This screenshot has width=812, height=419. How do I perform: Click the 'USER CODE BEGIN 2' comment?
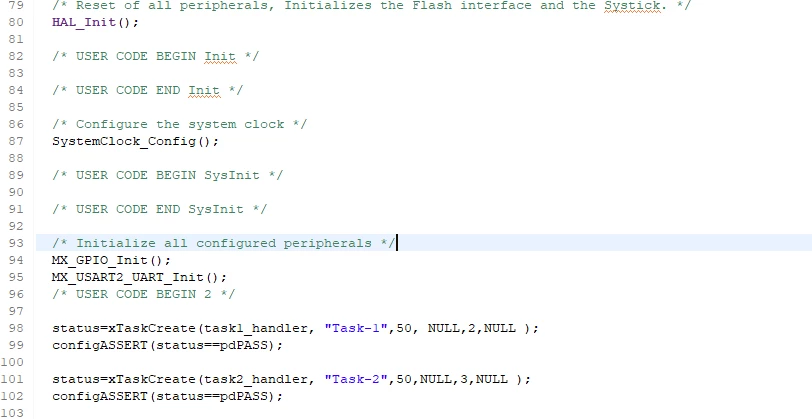coord(143,294)
